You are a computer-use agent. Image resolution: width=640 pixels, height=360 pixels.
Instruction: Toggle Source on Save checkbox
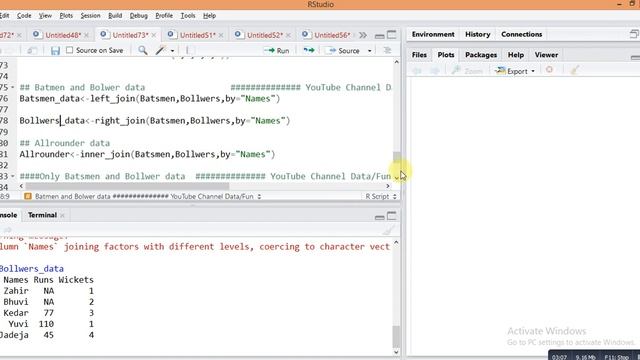coord(69,50)
